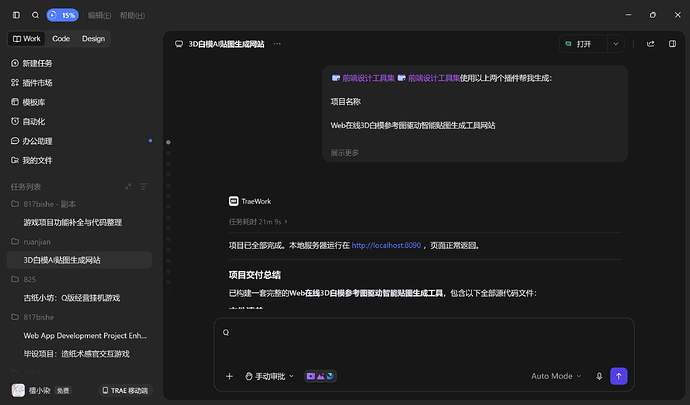This screenshot has width=690, height=405.
Task: Click the plus attach button in input
Action: pyautogui.click(x=229, y=376)
